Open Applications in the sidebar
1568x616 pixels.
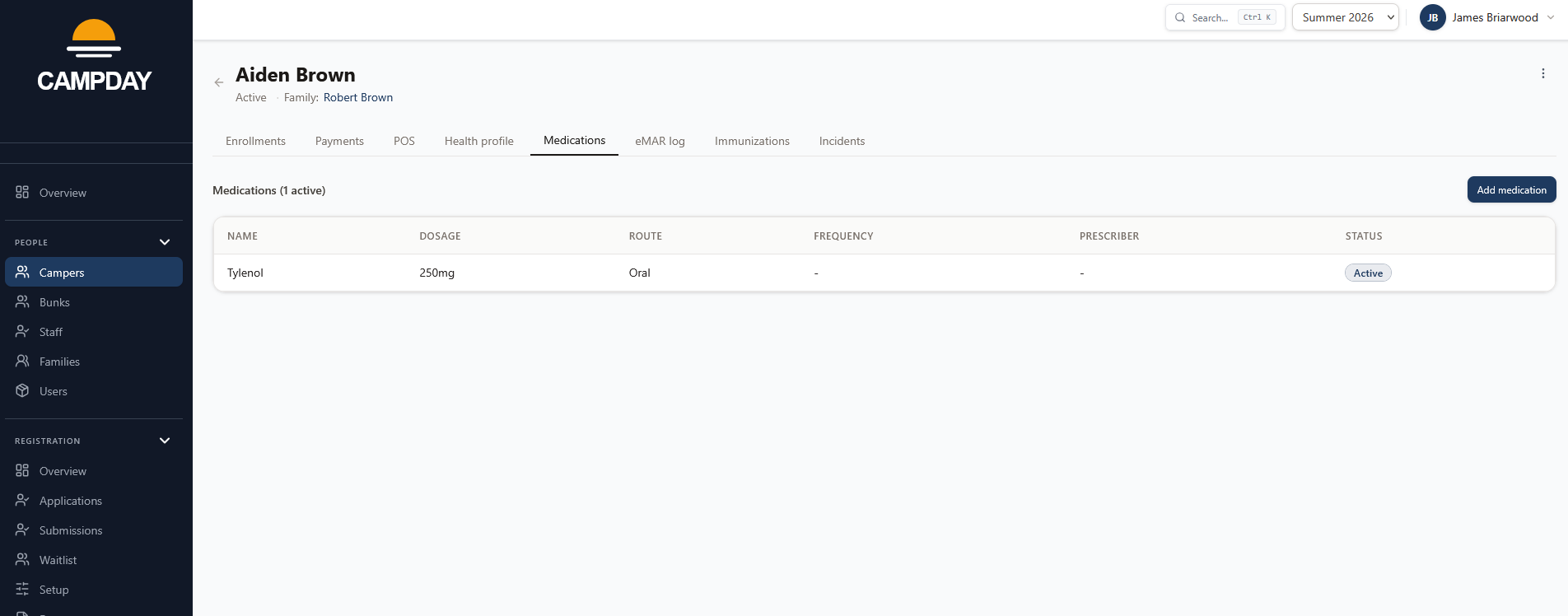[94, 500]
